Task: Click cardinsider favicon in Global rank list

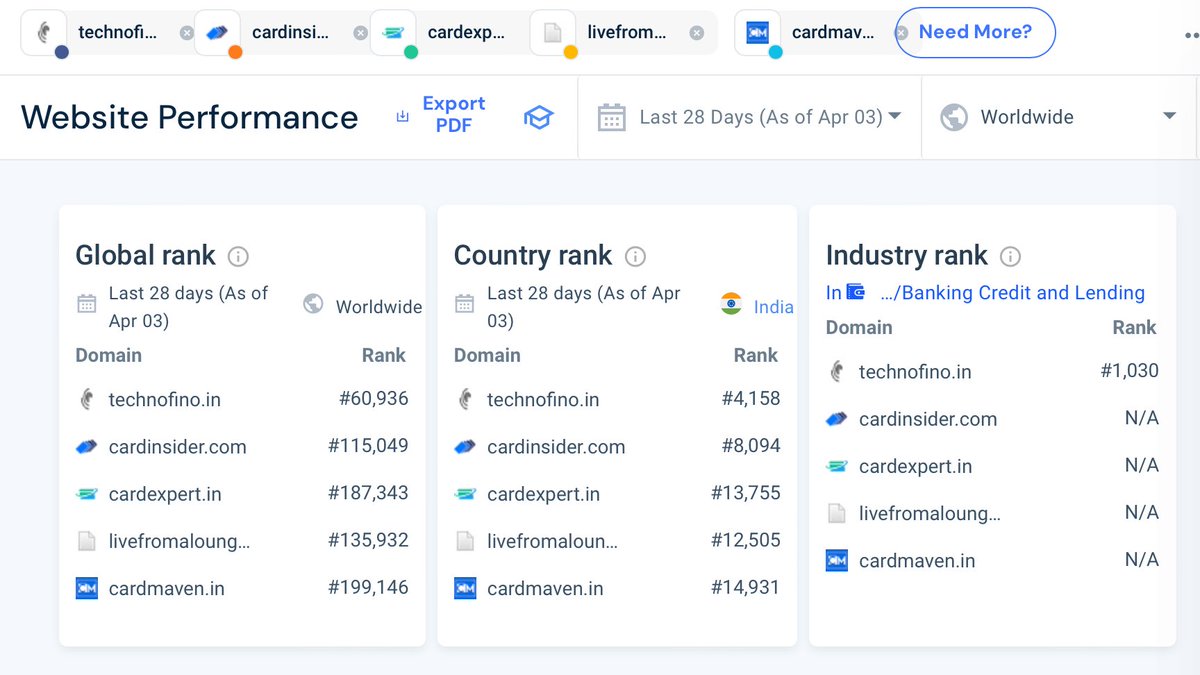Action: (87, 447)
